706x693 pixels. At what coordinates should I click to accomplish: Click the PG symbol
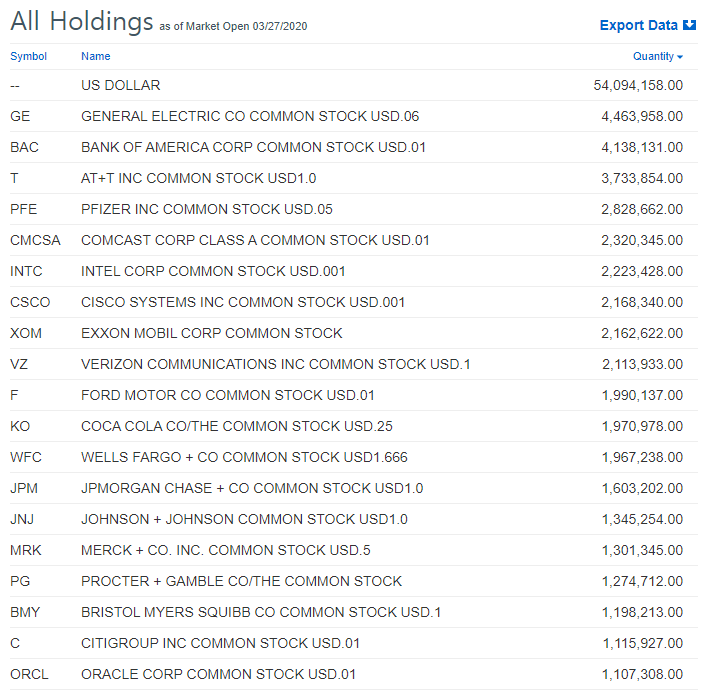(x=20, y=581)
